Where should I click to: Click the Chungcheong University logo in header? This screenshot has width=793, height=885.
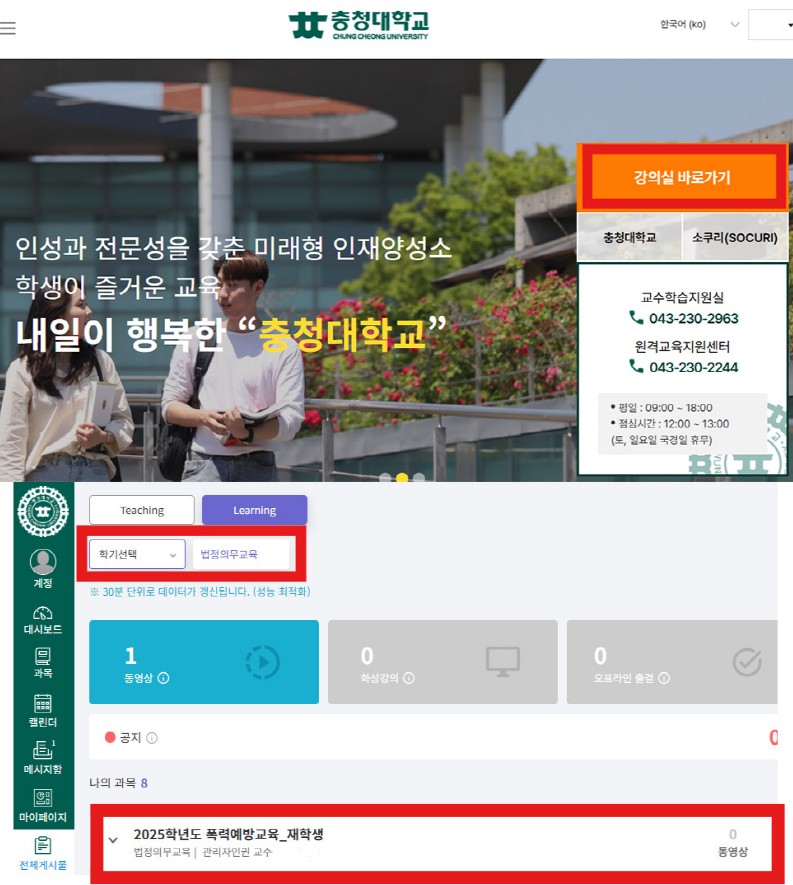click(358, 25)
